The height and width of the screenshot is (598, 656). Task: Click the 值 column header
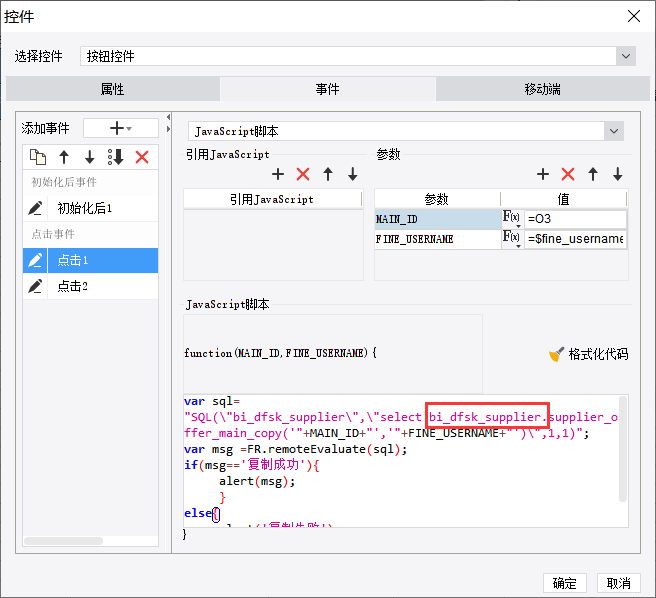564,199
